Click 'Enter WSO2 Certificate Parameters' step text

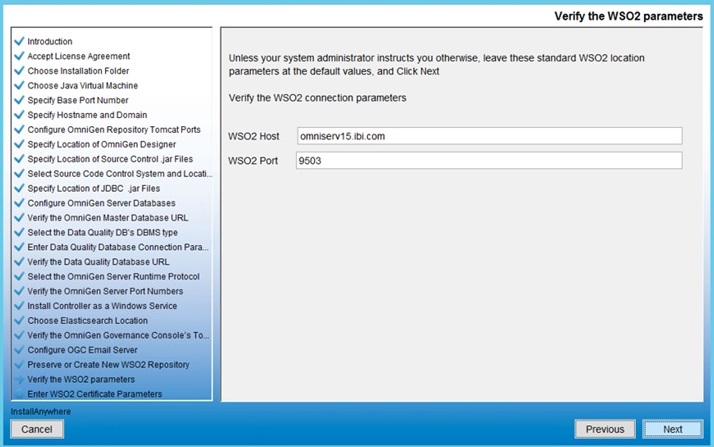[95, 394]
